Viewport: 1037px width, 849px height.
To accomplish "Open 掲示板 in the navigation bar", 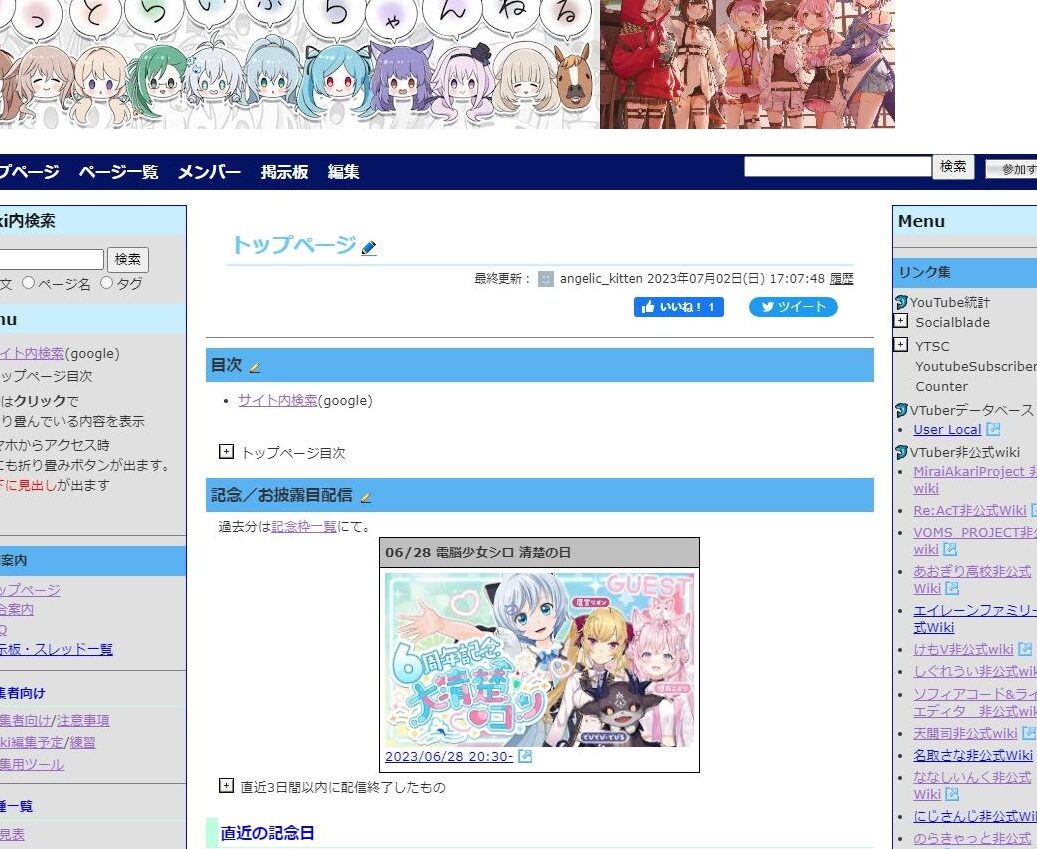I will click(284, 172).
